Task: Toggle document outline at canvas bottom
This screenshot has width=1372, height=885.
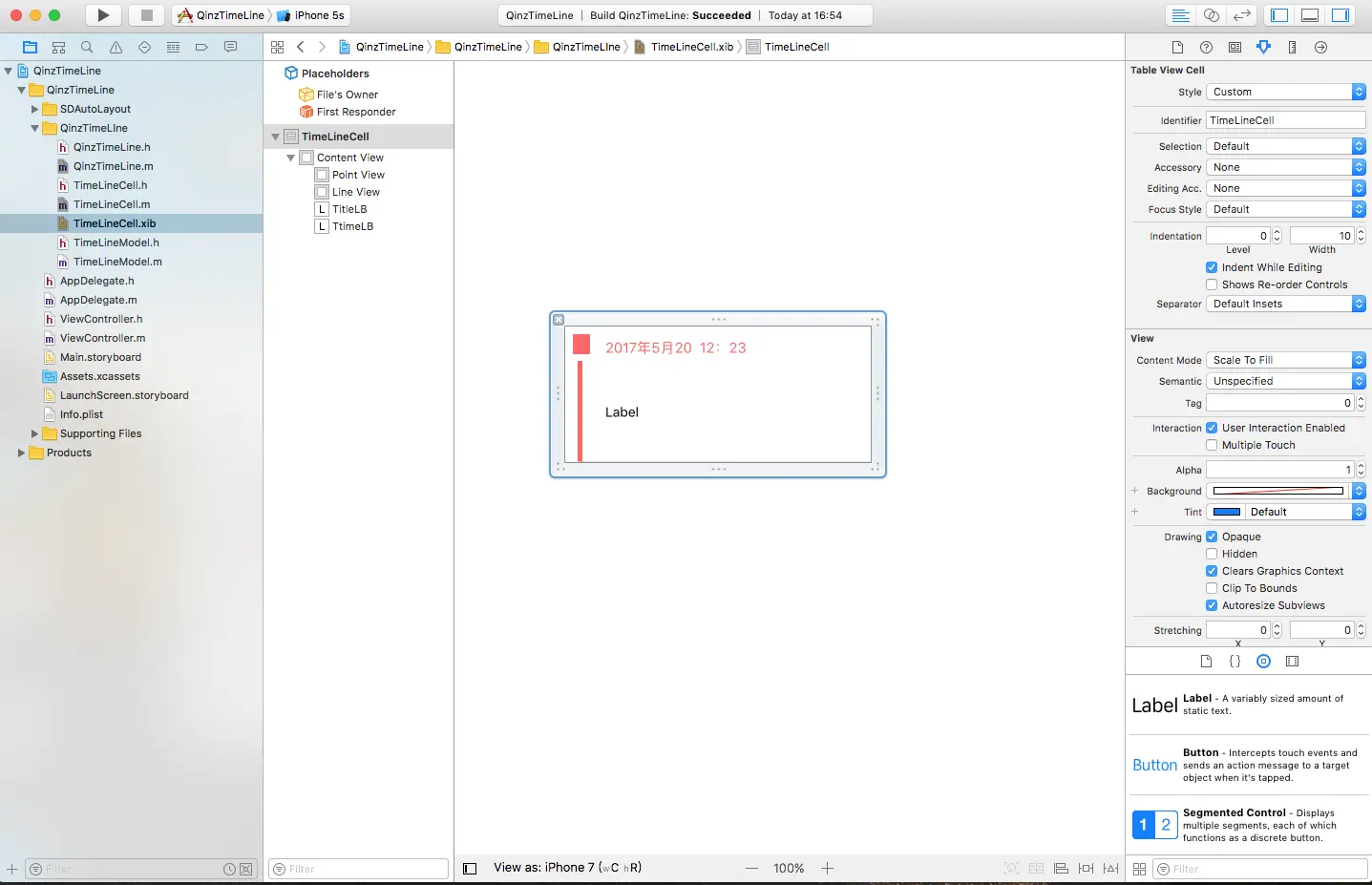Action: click(470, 869)
